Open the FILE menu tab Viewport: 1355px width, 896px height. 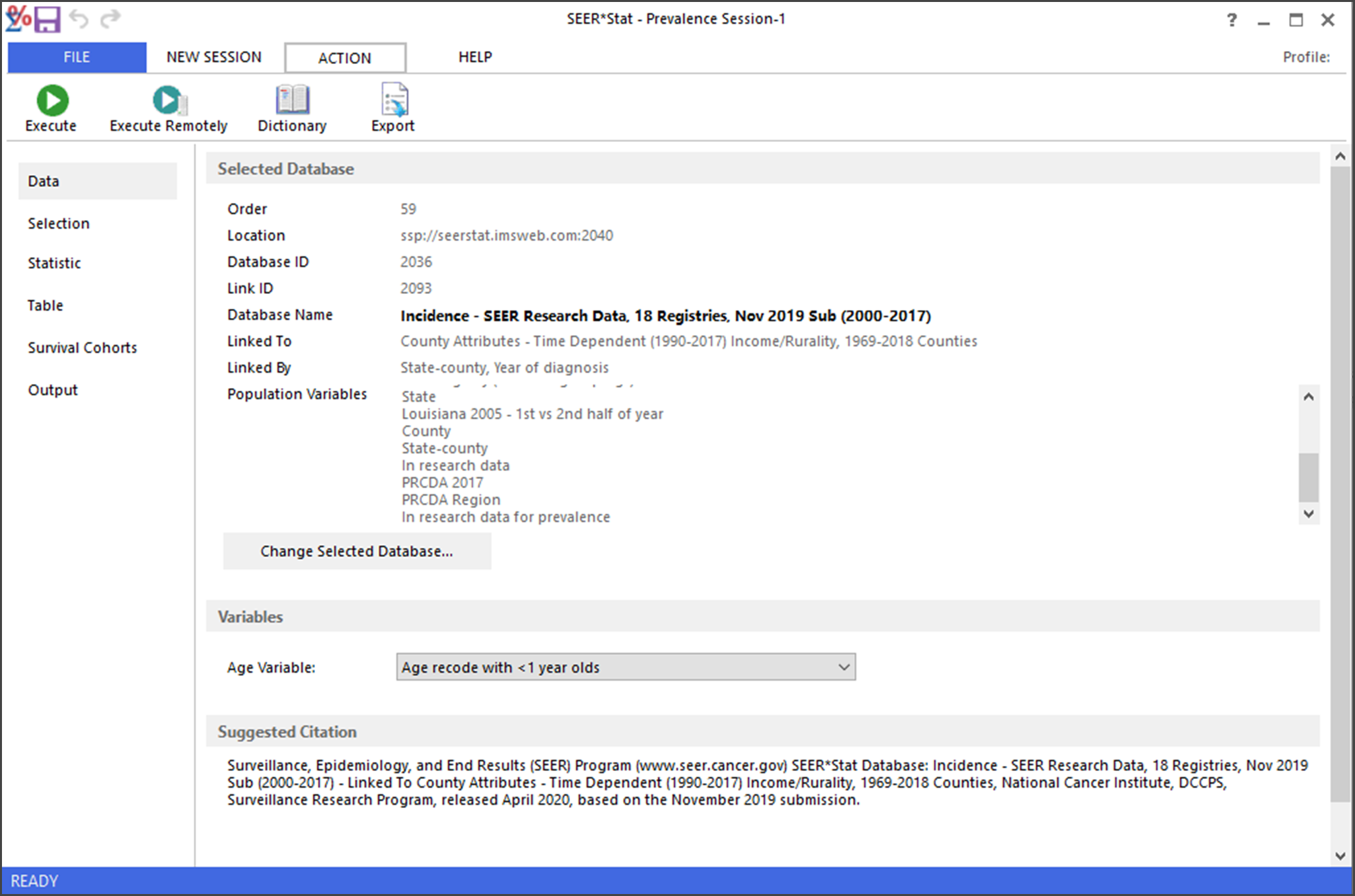tap(77, 57)
